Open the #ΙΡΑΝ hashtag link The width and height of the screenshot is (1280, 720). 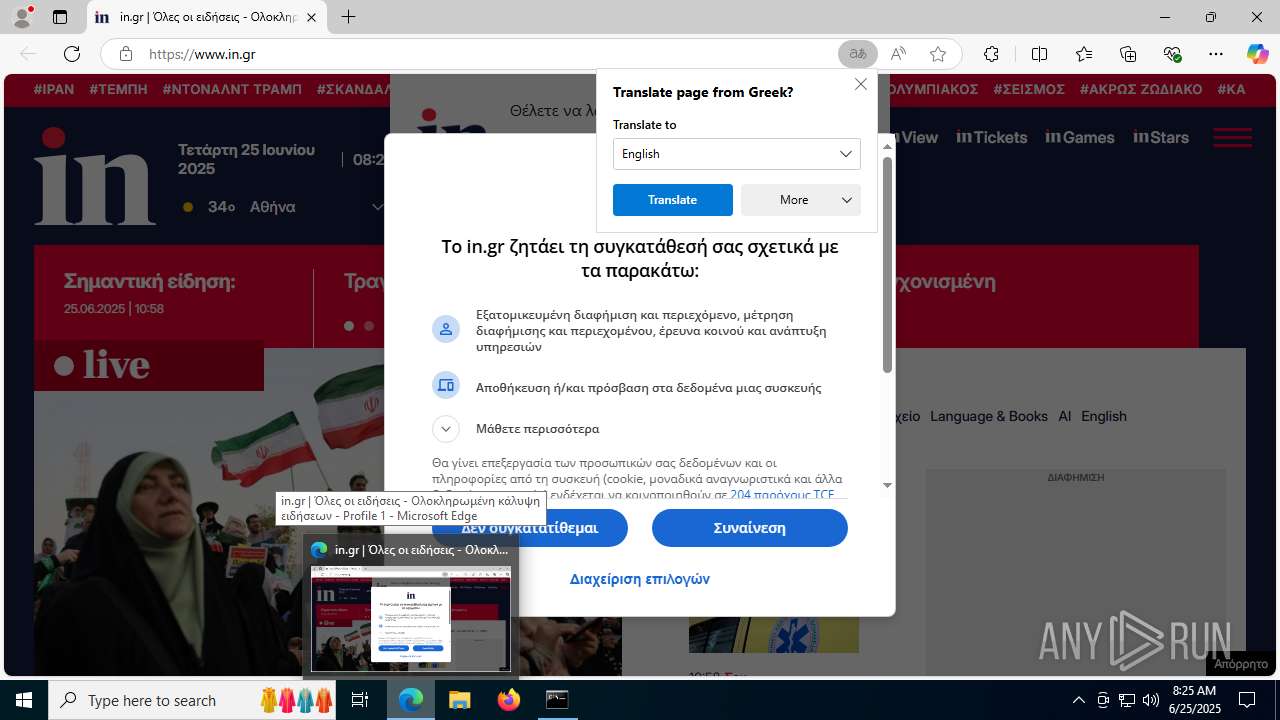[x=54, y=89]
